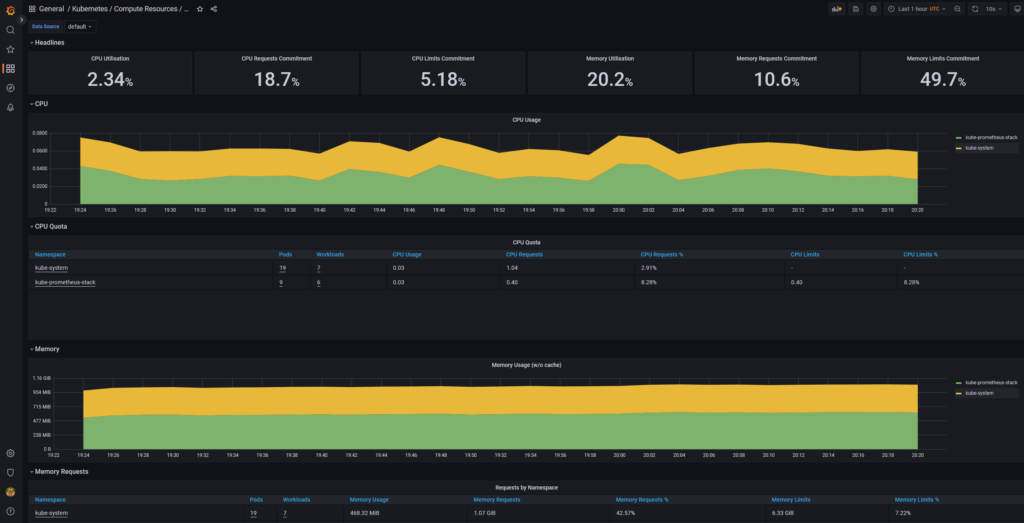Sort by Memory Requests % column header
This screenshot has height=523, width=1024.
(x=642, y=499)
